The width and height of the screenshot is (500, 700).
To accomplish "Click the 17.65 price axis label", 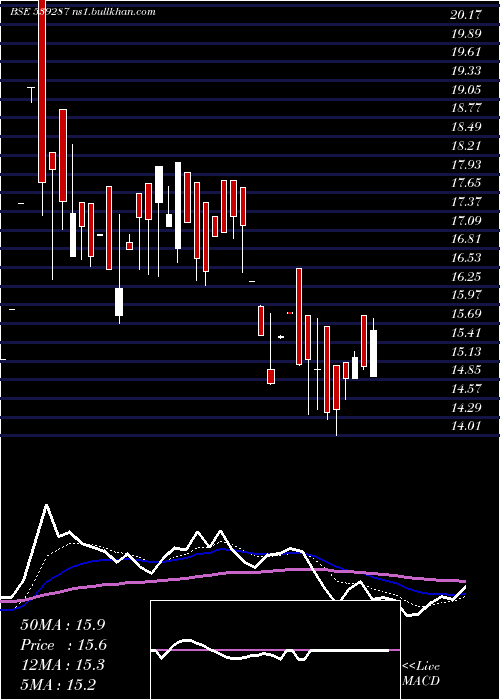I will pyautogui.click(x=466, y=183).
